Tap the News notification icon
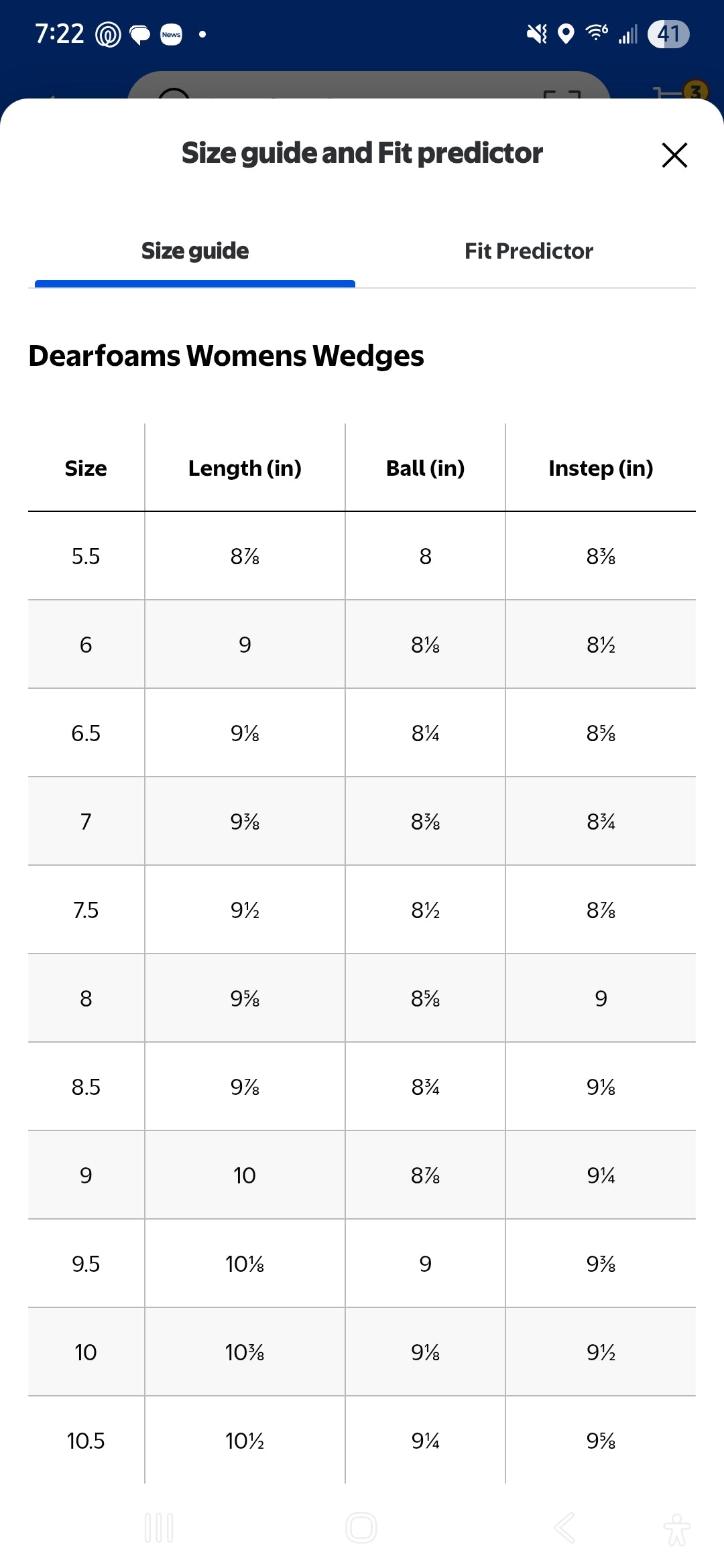The width and height of the screenshot is (724, 1568). pos(171,34)
